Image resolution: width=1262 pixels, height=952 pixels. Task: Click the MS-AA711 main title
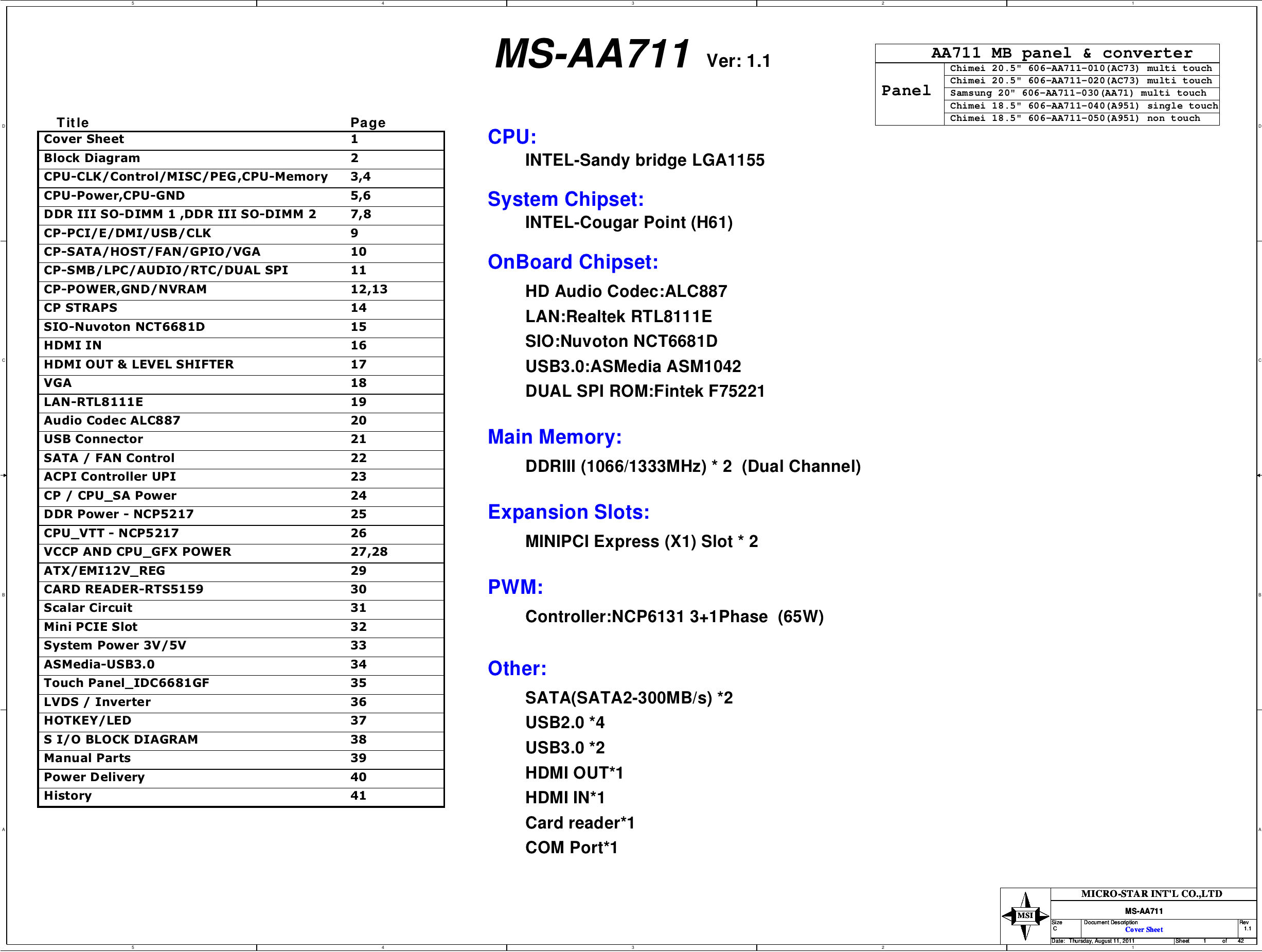coord(592,55)
